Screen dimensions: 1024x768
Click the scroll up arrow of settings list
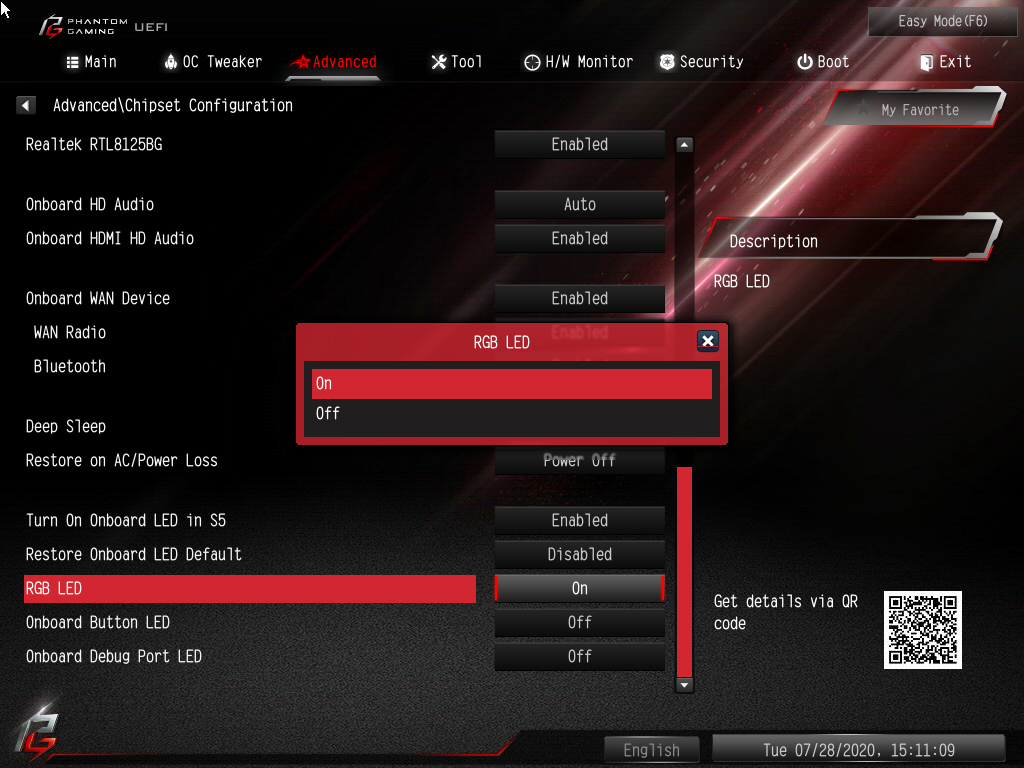point(684,145)
